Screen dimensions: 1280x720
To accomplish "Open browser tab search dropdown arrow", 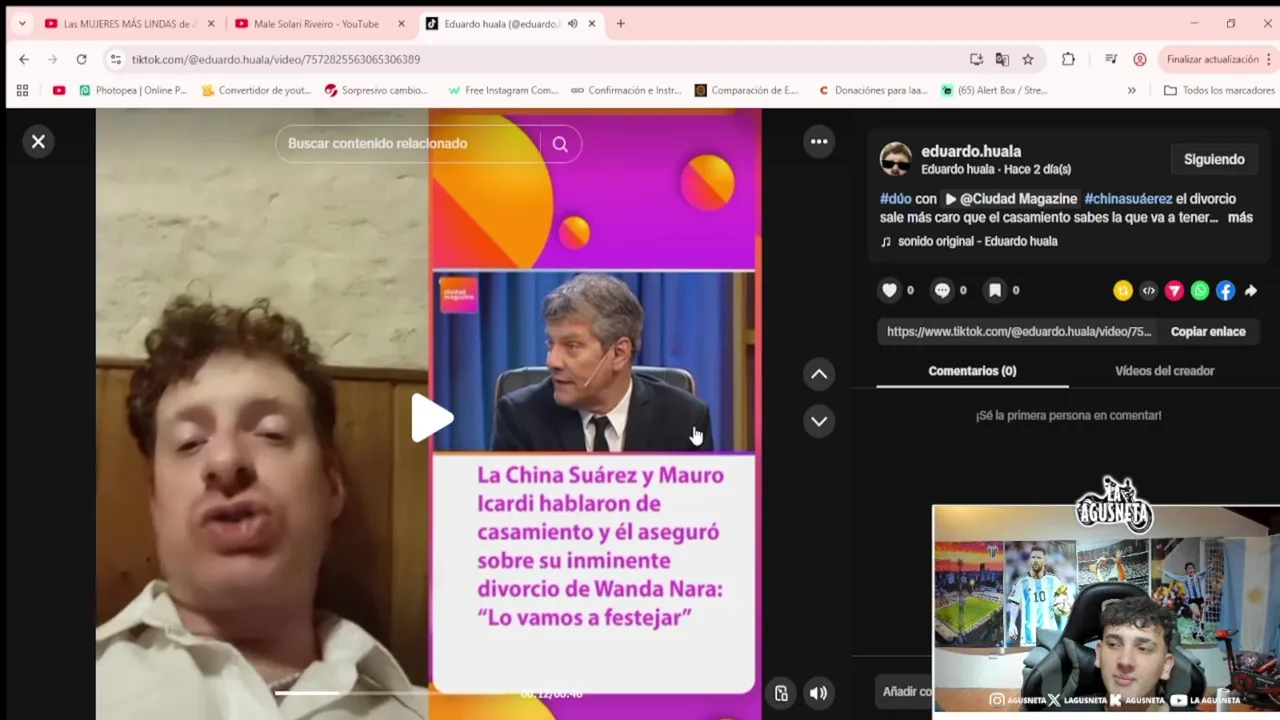I will [22, 23].
